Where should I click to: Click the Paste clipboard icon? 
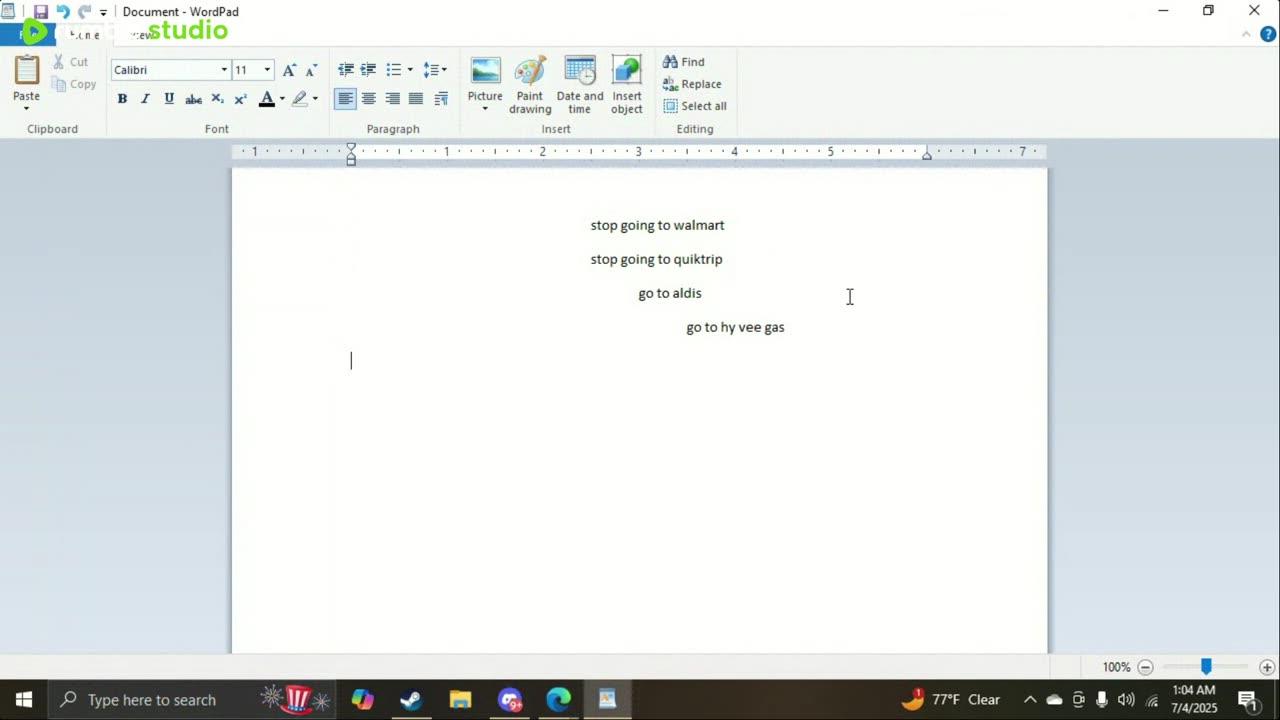point(26,70)
